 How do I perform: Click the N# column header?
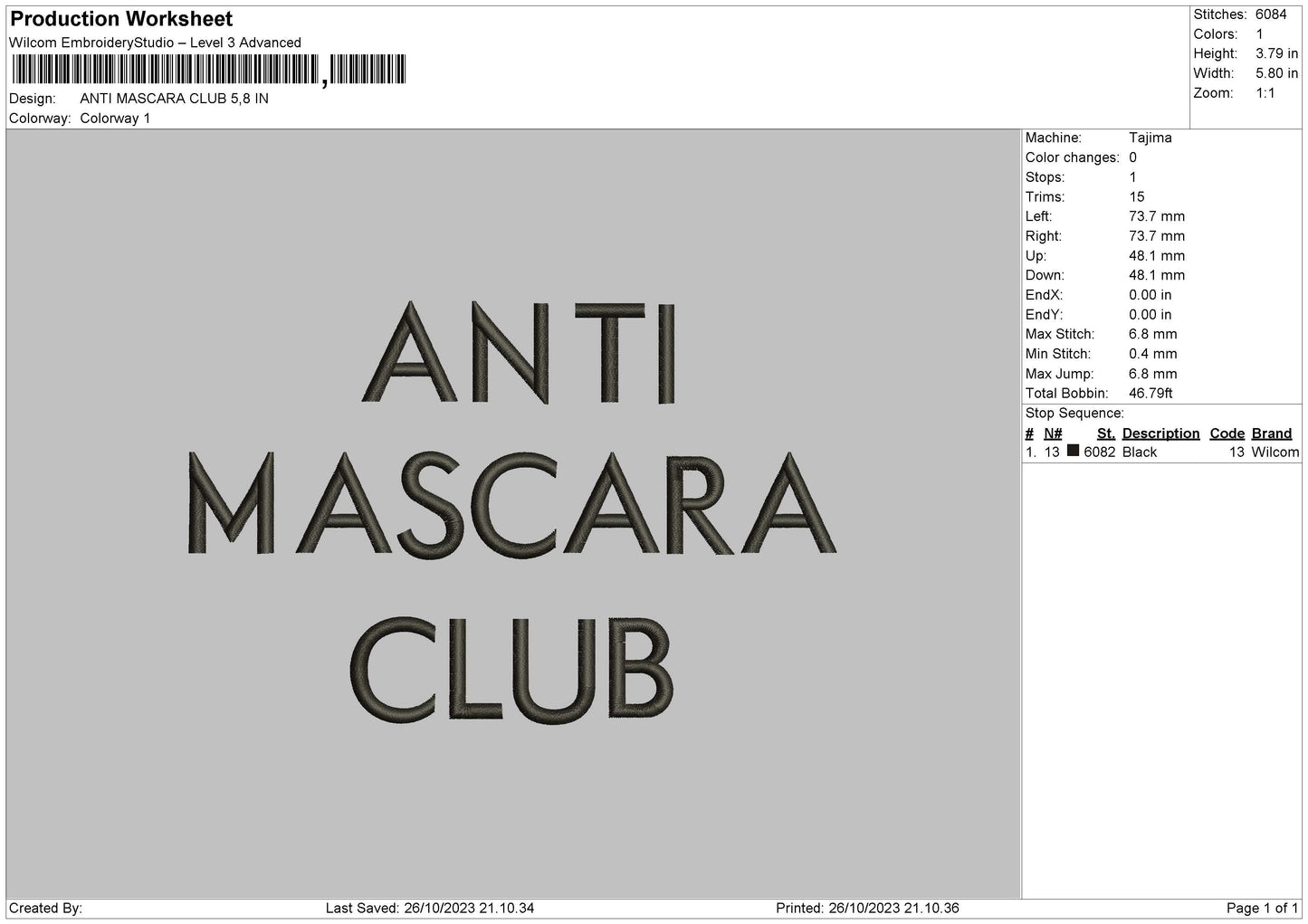point(1053,433)
